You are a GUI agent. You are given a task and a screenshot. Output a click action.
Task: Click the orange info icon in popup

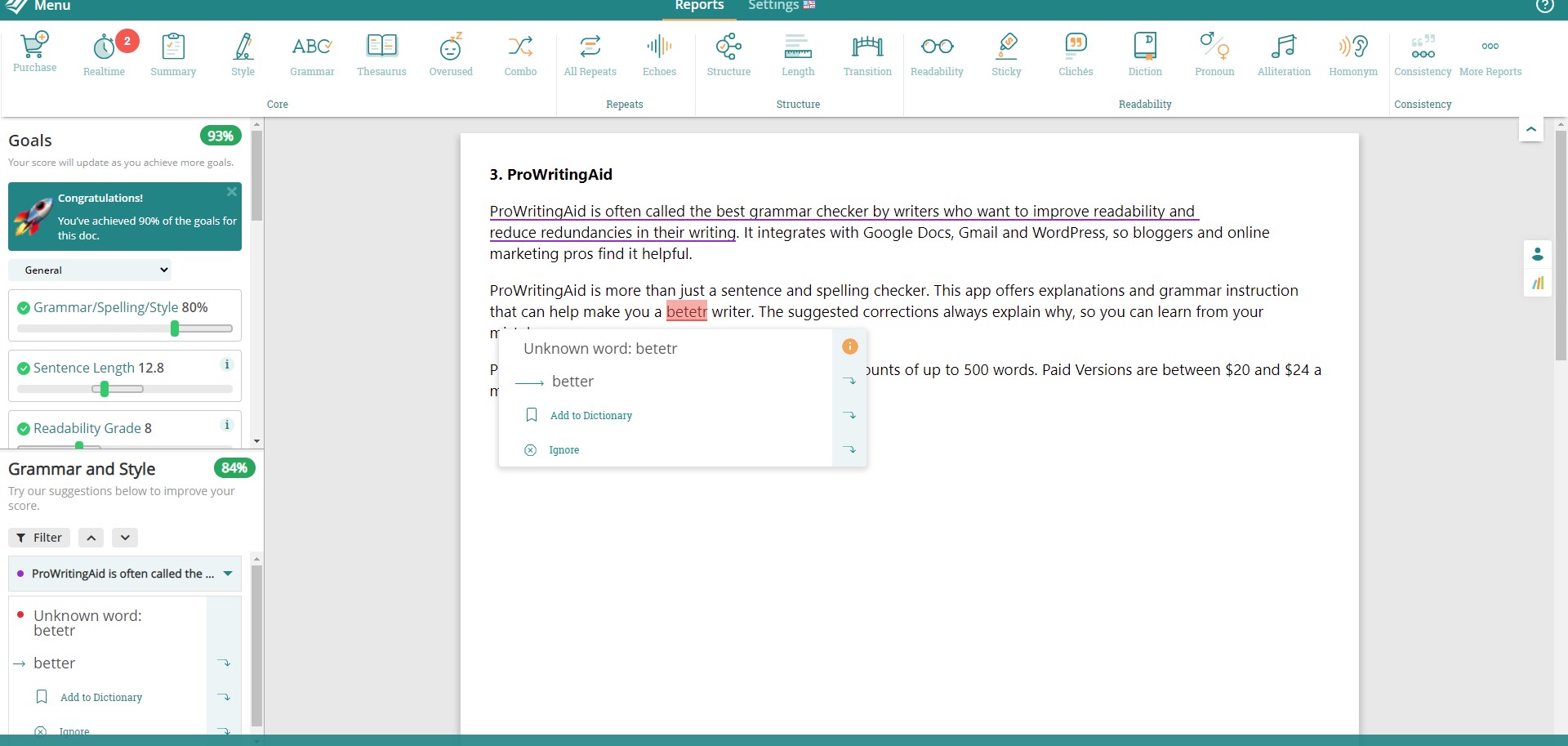click(850, 346)
